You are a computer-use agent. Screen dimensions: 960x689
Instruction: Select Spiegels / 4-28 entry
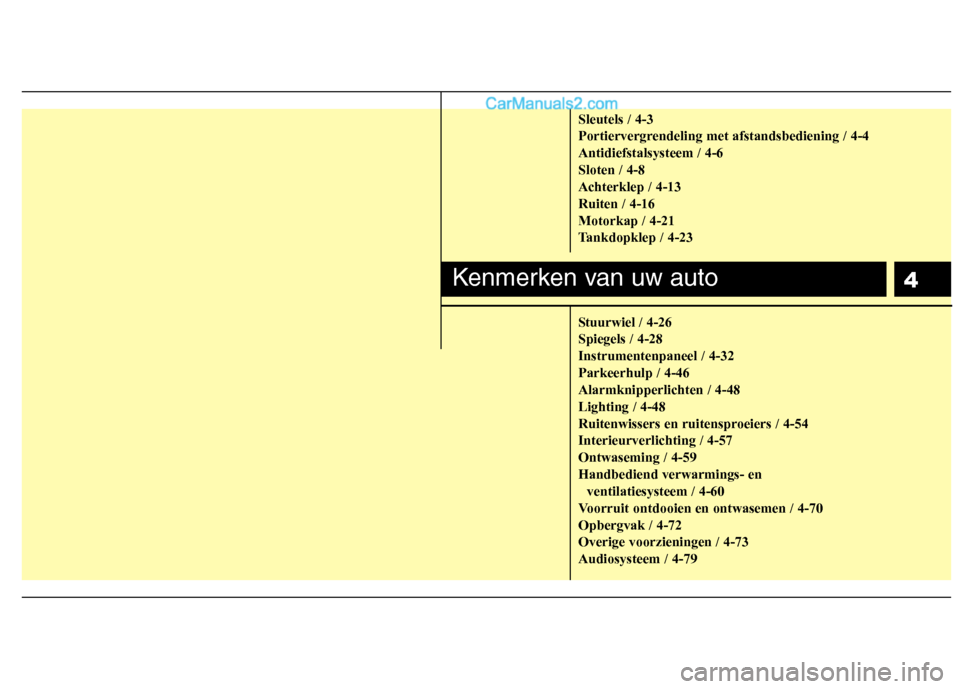pos(620,339)
